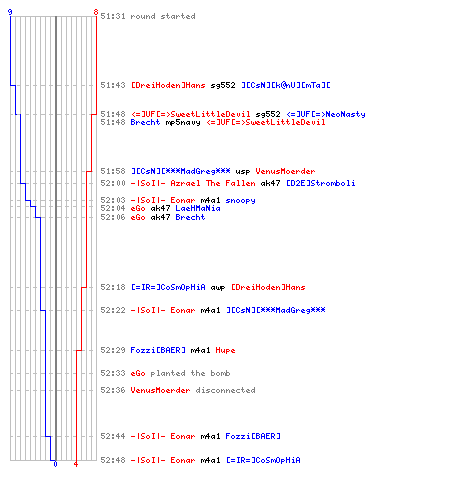This screenshot has width=450, height=500.
Task: Click [=IR=]CoSmOpHiA killer at 52:18
Action: click(x=168, y=287)
